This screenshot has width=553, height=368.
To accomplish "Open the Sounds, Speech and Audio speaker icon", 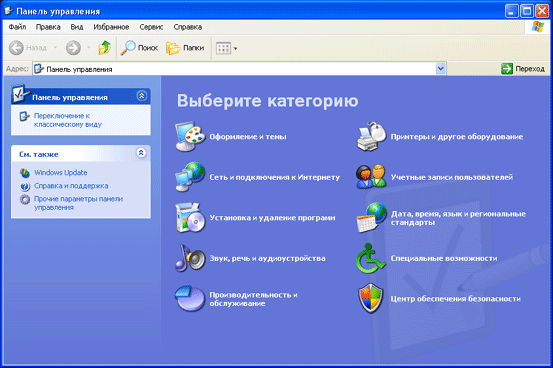I will [190, 258].
